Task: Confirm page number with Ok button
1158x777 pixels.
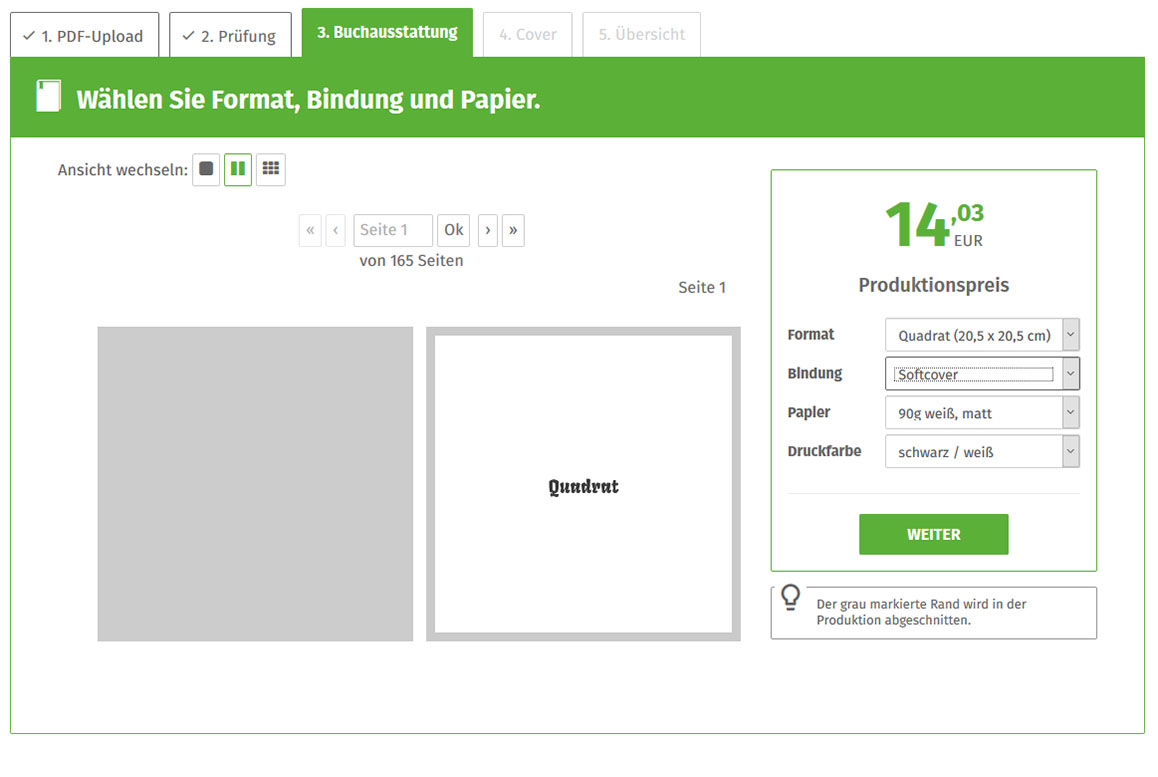Action: [x=454, y=230]
